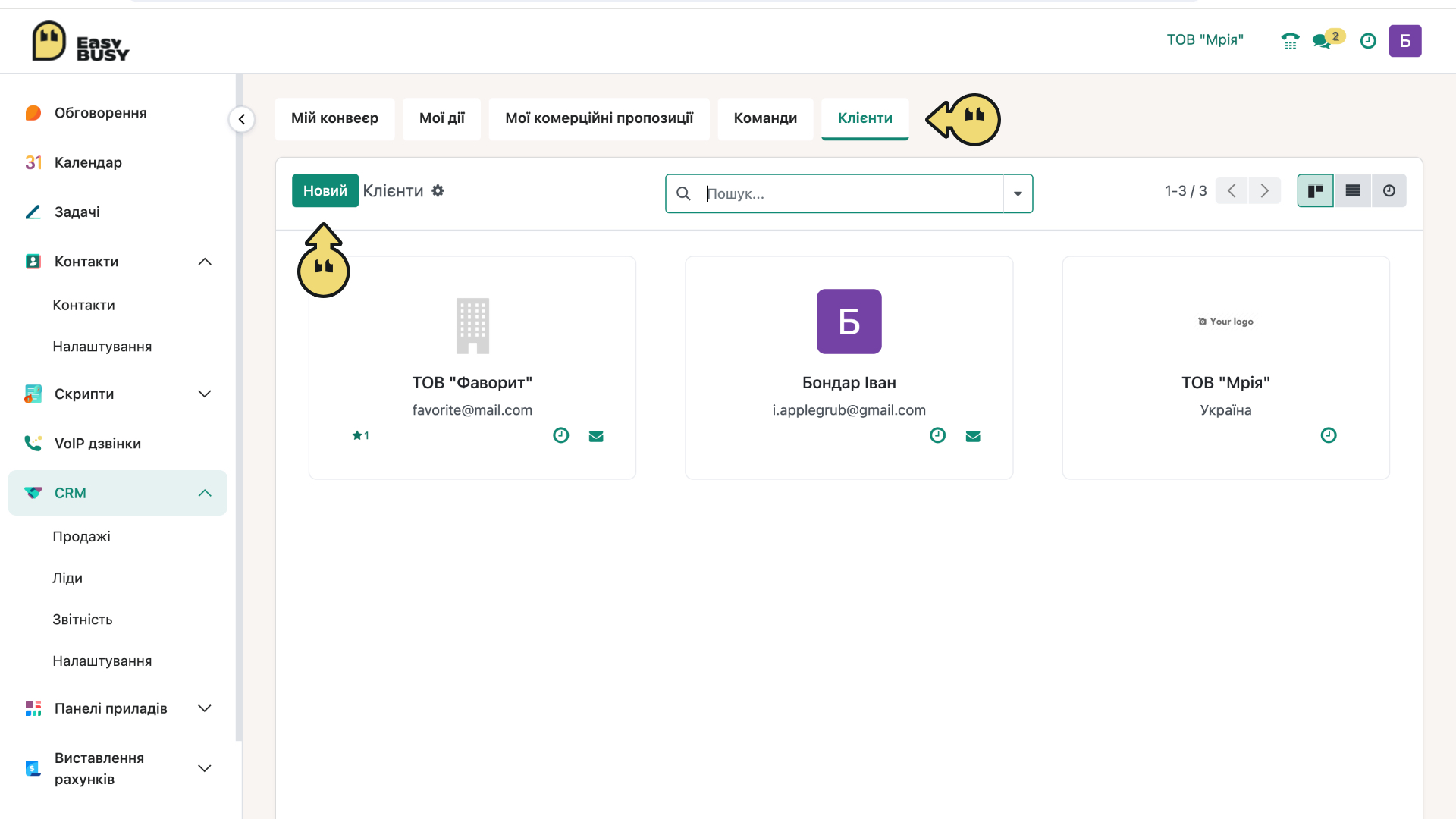This screenshot has height=819, width=1456.
Task: Switch to Команди tab
Action: [765, 118]
